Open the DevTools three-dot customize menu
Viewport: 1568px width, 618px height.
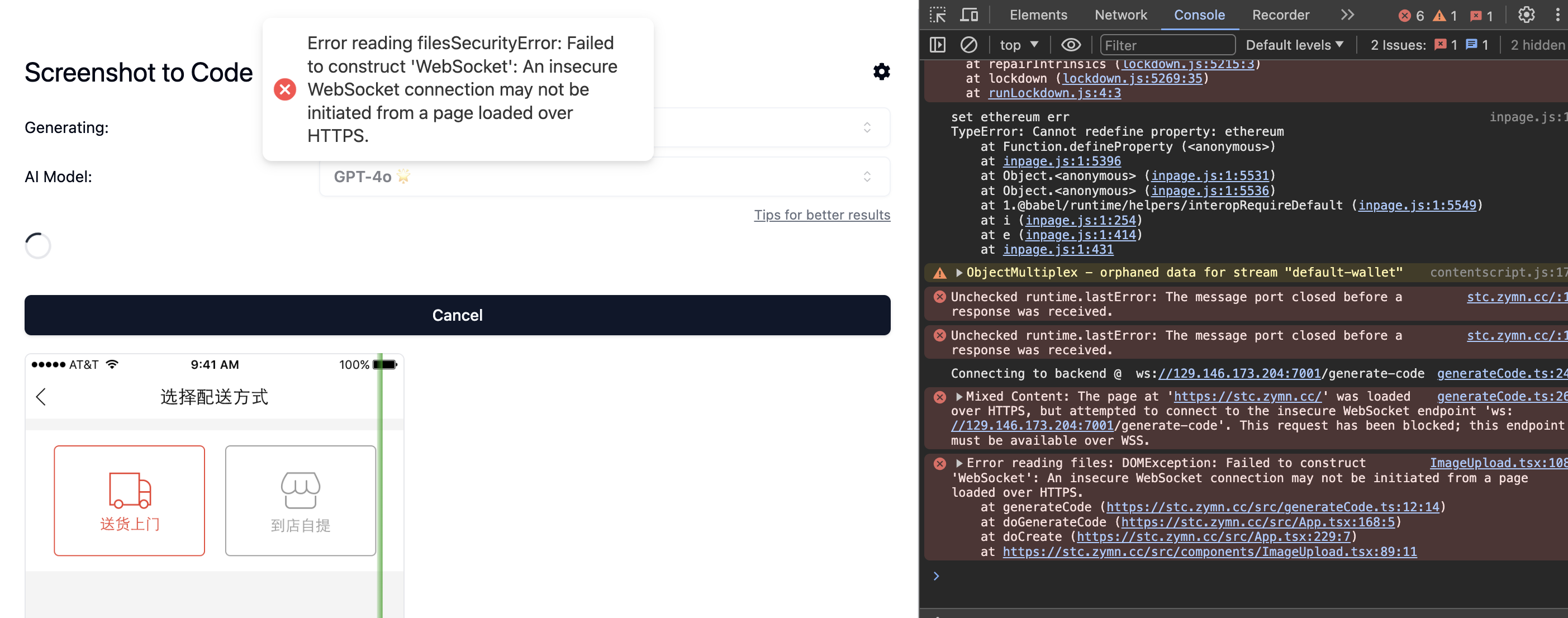click(x=1557, y=15)
